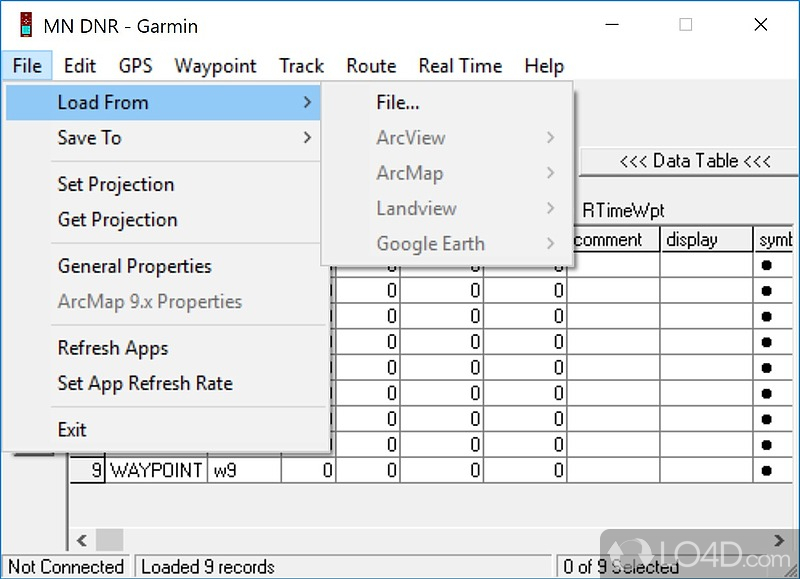800x579 pixels.
Task: Open the GPS menu
Action: [135, 66]
